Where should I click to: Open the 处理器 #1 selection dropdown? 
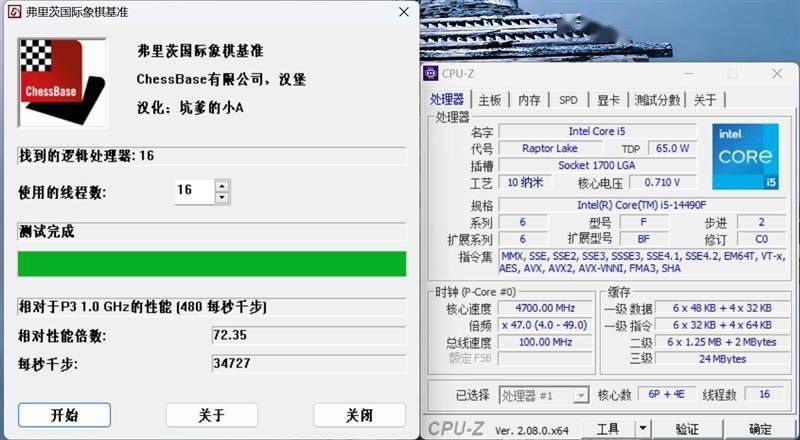click(544, 396)
